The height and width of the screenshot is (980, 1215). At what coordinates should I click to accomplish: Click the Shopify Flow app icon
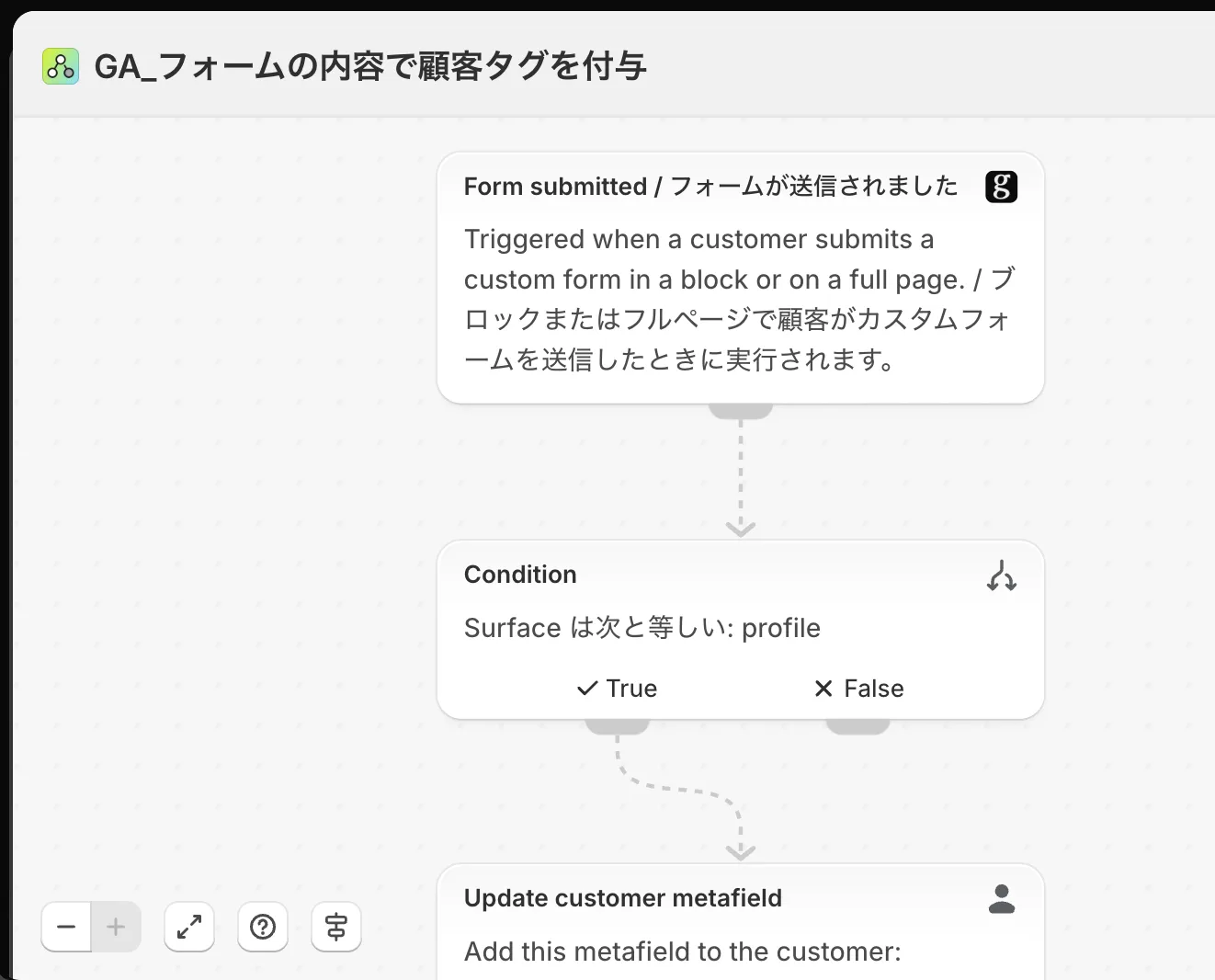point(61,66)
